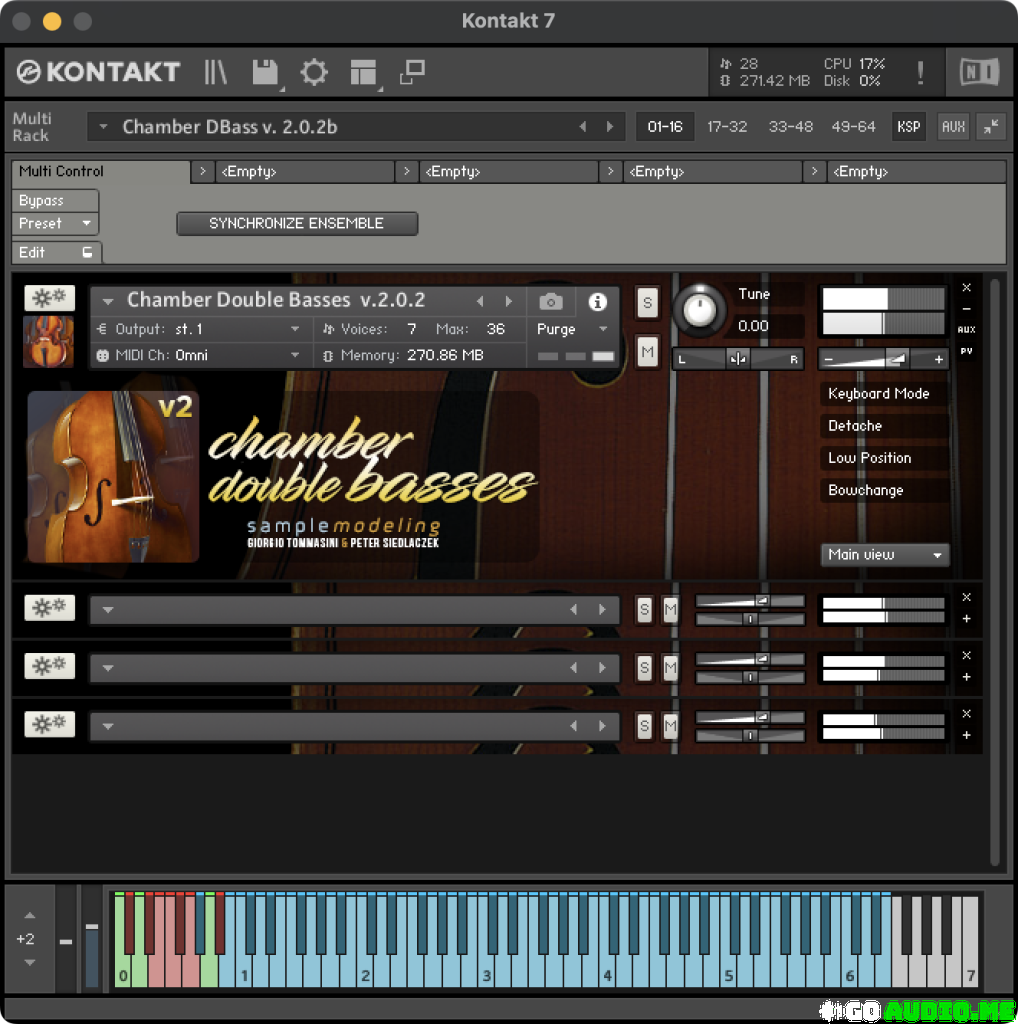Solo the Chamber Double Basses instrument
Image resolution: width=1018 pixels, height=1024 pixels.
[647, 302]
